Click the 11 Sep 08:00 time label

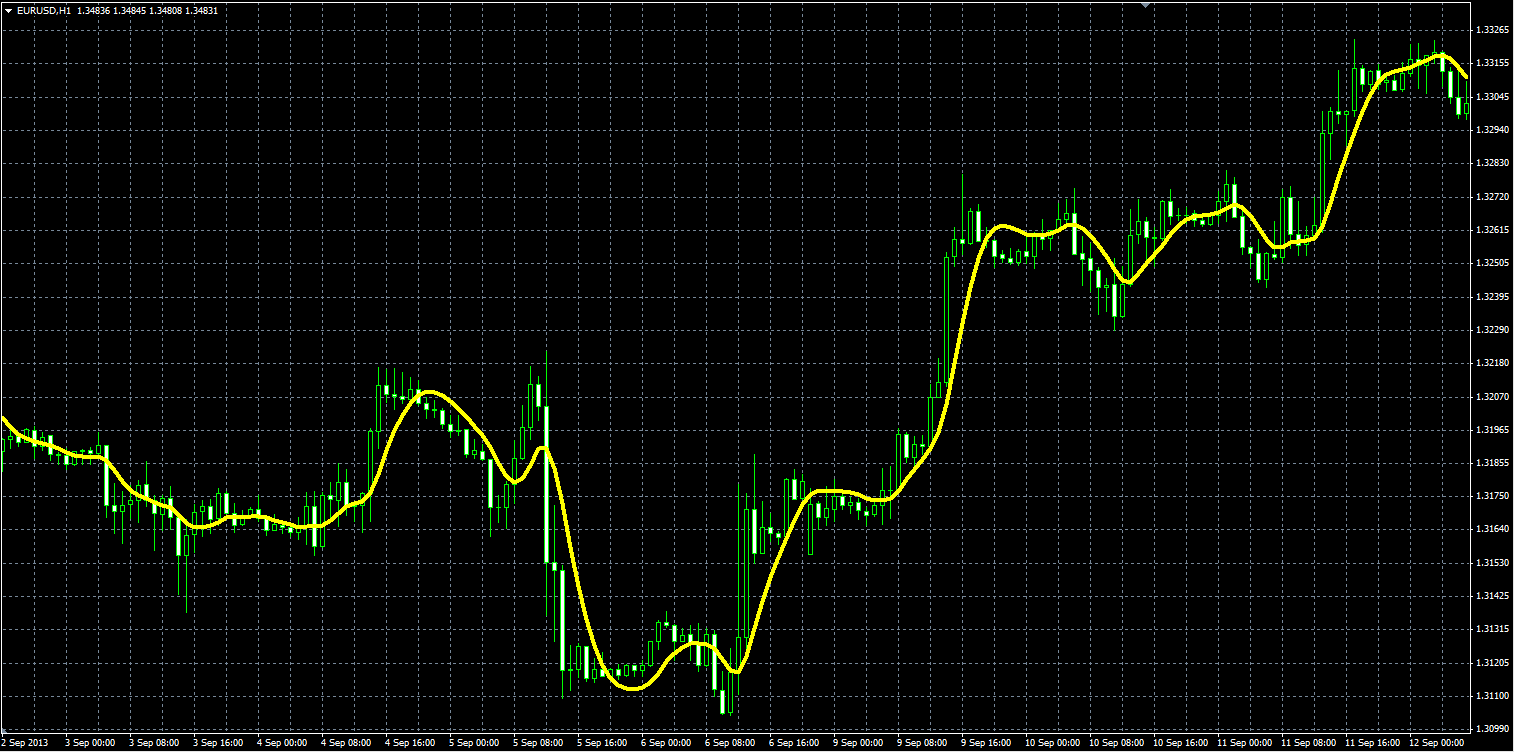(1307, 743)
